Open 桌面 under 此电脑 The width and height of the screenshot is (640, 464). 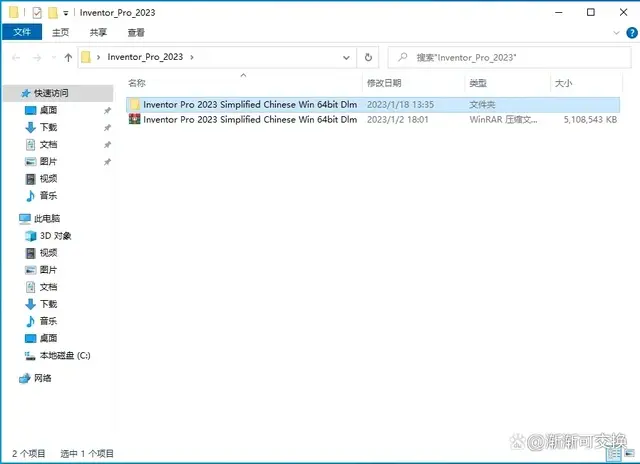pyautogui.click(x=48, y=338)
